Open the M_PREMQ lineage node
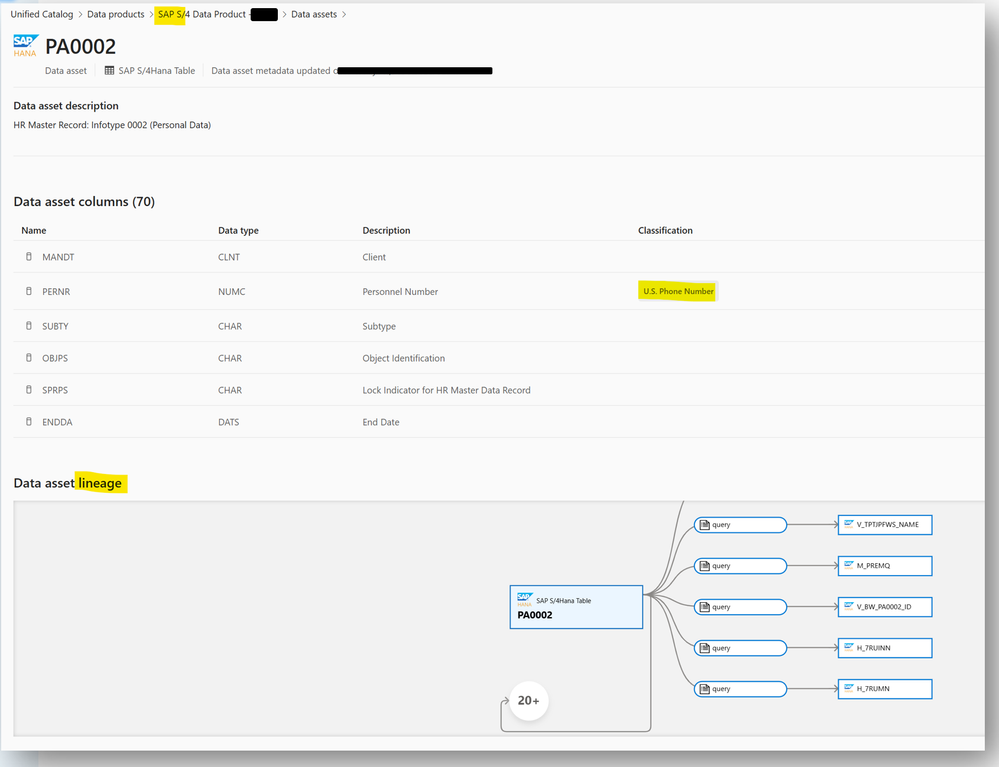This screenshot has width=999, height=767. (x=885, y=566)
